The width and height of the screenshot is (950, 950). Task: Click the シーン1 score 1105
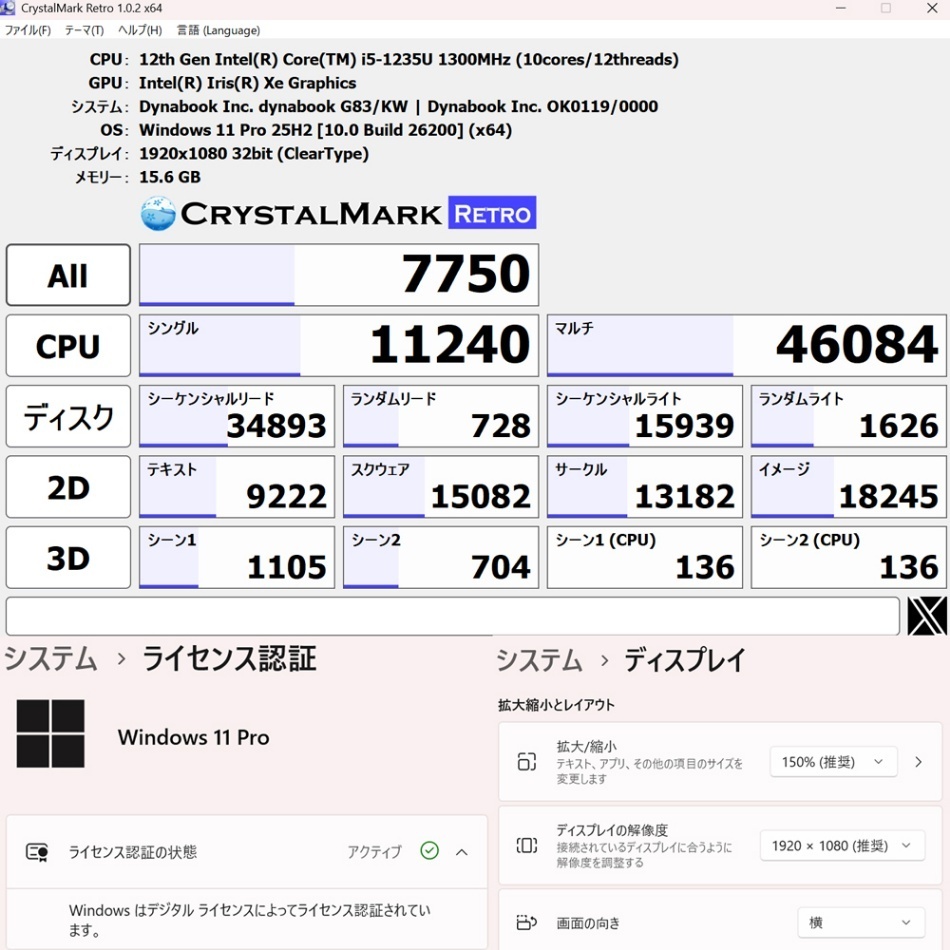coord(237,557)
